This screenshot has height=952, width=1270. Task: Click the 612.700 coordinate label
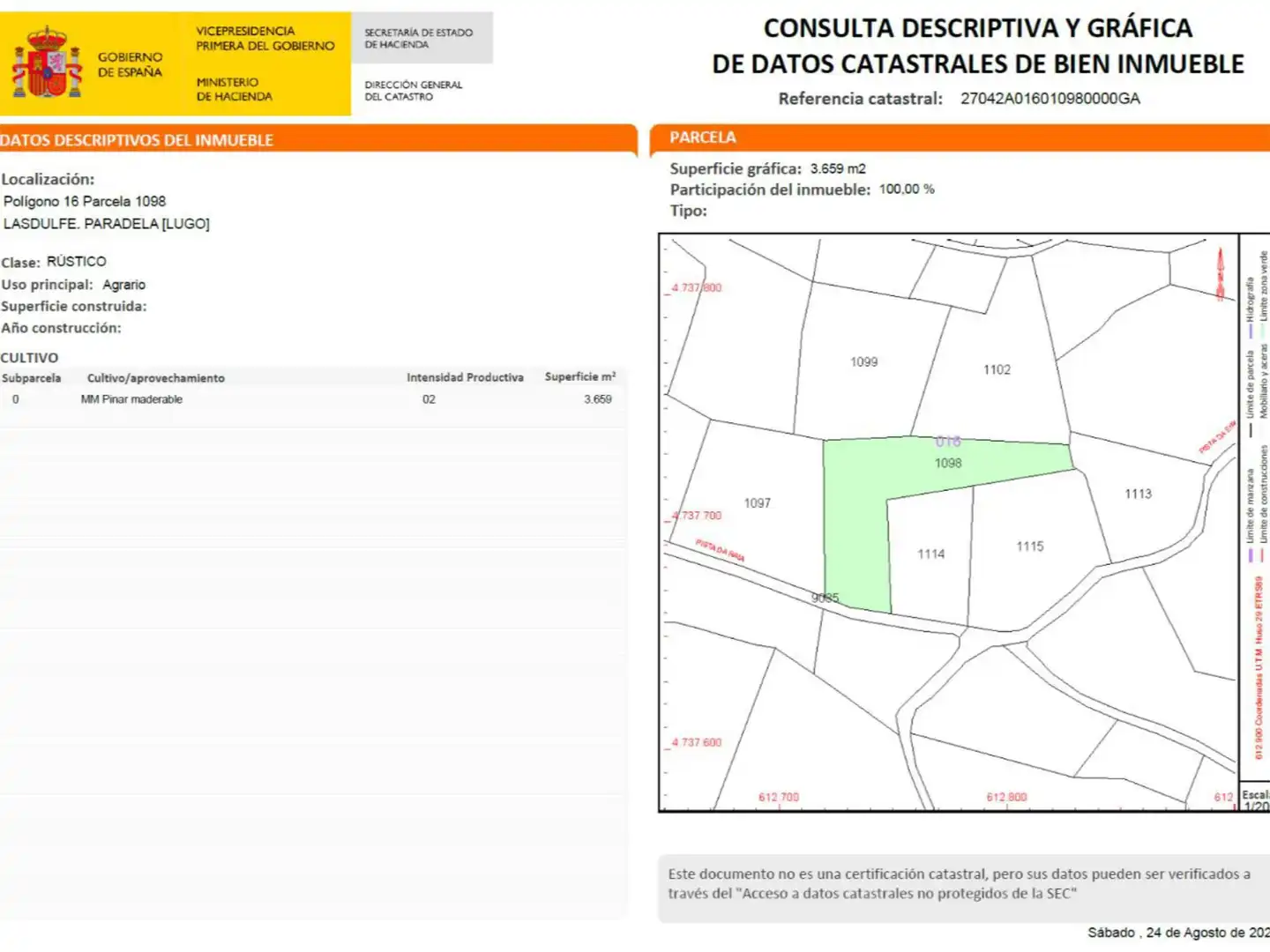779,798
